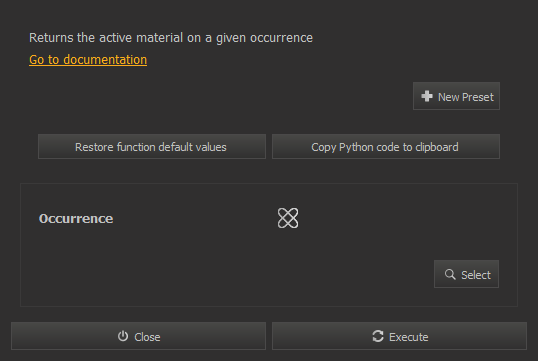Copy Python code to clipboard
This screenshot has height=361, width=538.
386,147
